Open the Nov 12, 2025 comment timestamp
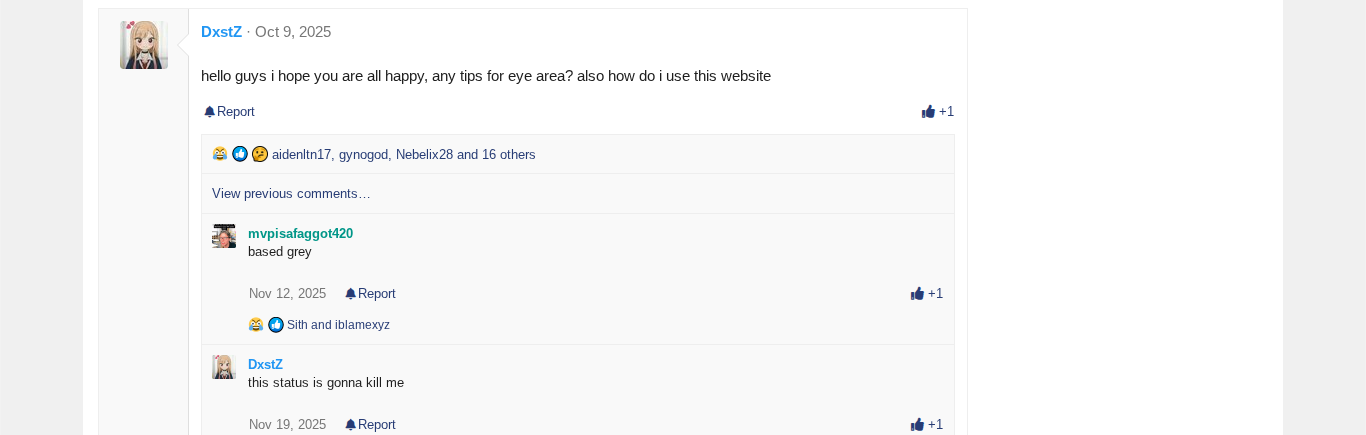The width and height of the screenshot is (1366, 435). click(x=287, y=294)
